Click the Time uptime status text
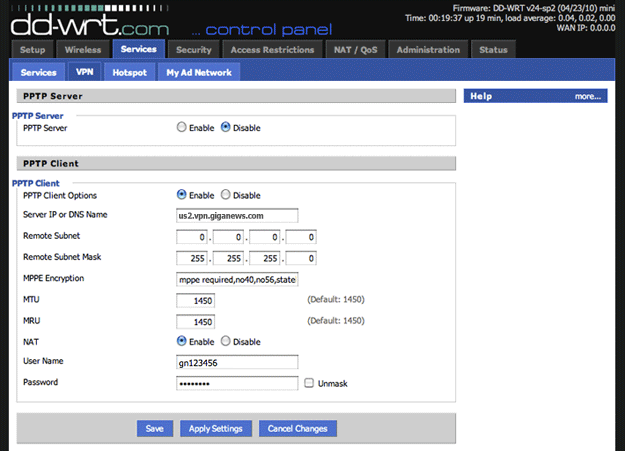625x451 pixels. (510, 18)
